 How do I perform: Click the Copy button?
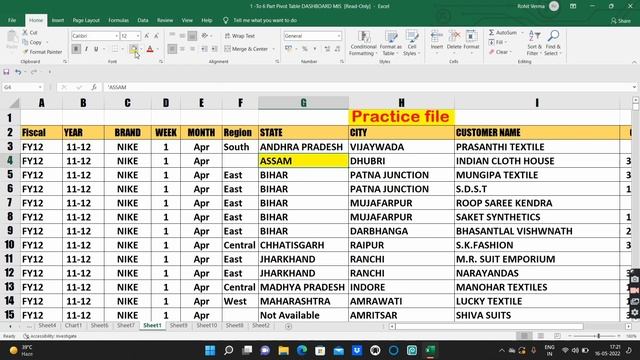[x=32, y=42]
